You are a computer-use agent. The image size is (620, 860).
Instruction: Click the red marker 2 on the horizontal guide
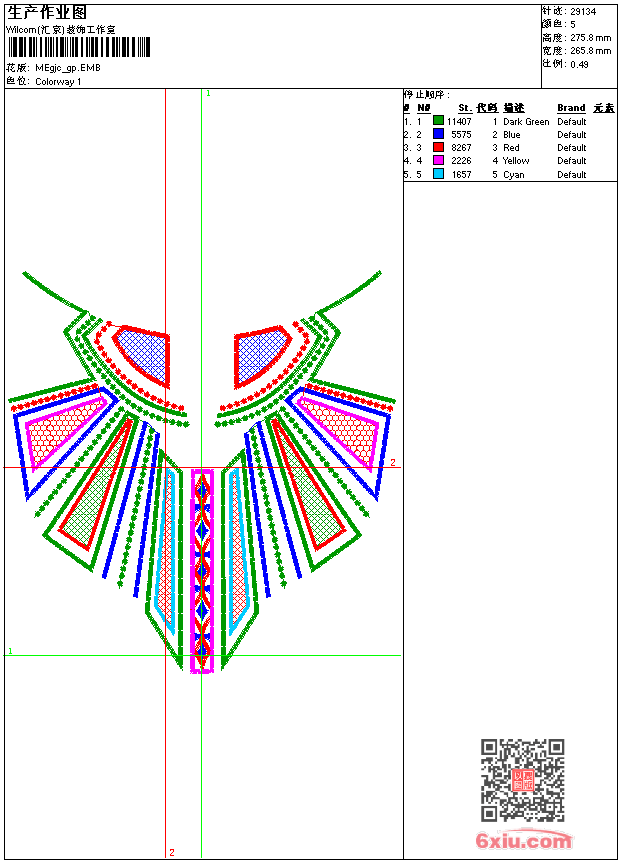tap(393, 462)
